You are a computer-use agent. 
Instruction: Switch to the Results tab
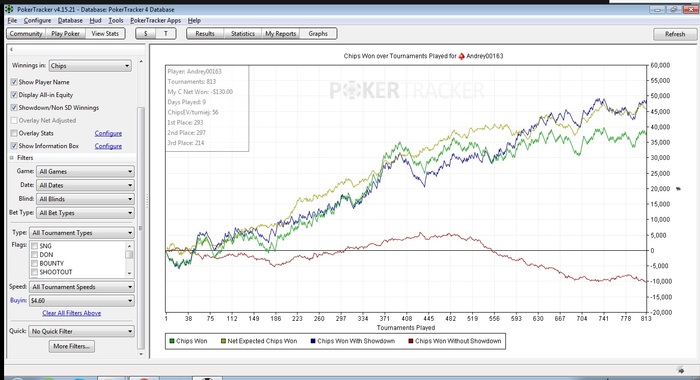pos(205,33)
